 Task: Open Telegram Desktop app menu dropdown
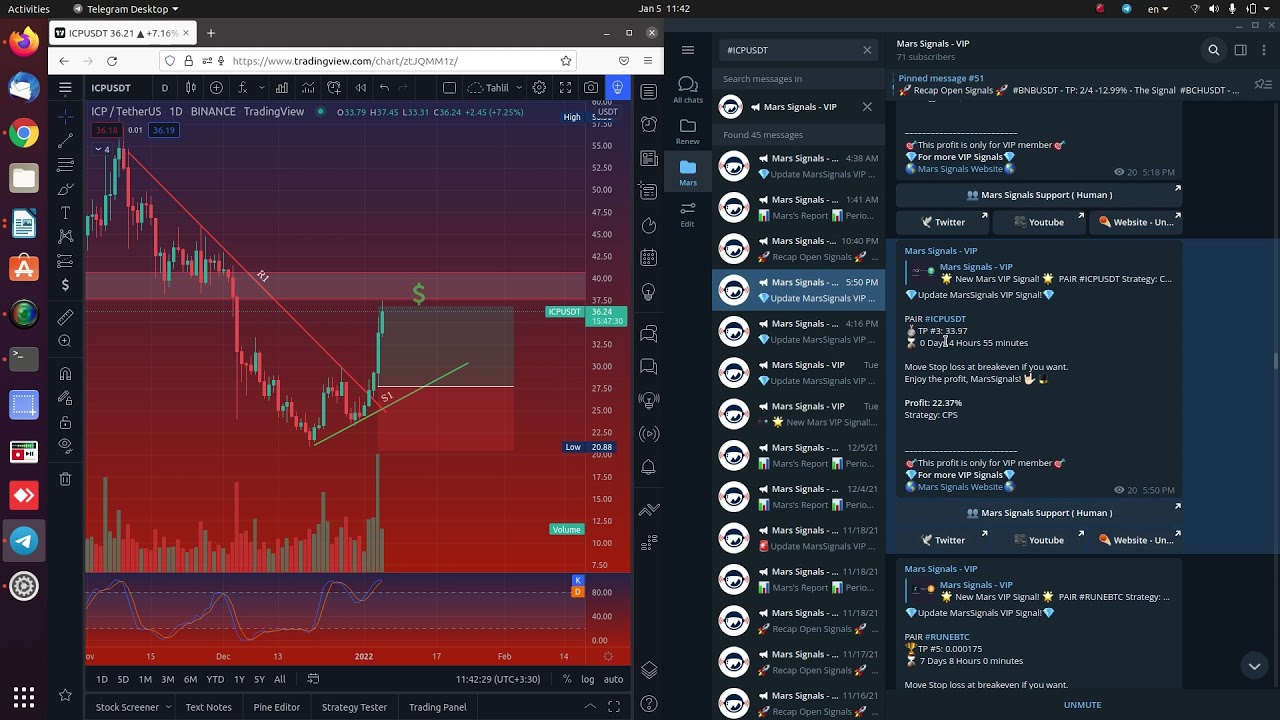click(125, 9)
